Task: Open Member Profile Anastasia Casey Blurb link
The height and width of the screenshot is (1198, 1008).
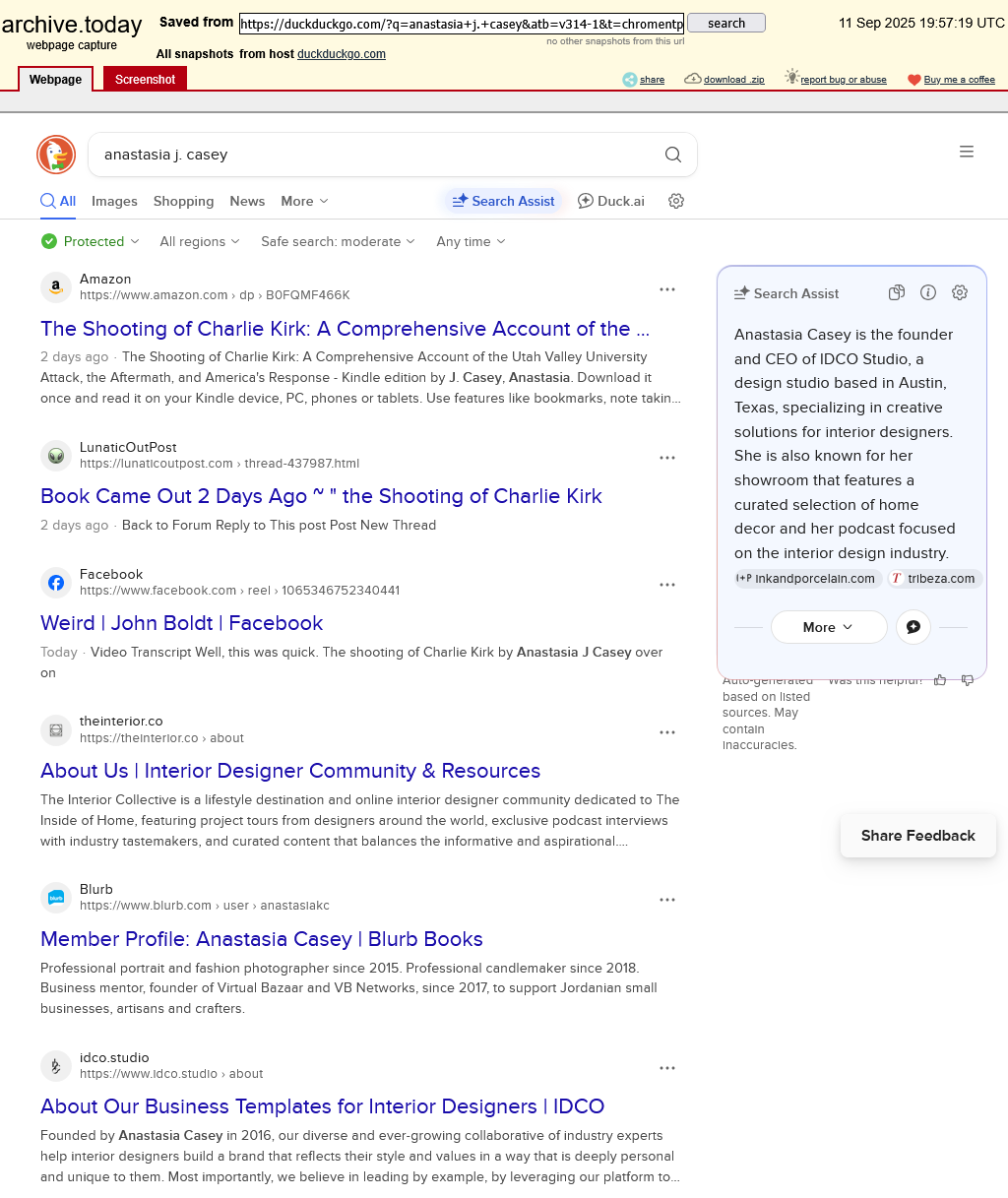Action: (262, 939)
